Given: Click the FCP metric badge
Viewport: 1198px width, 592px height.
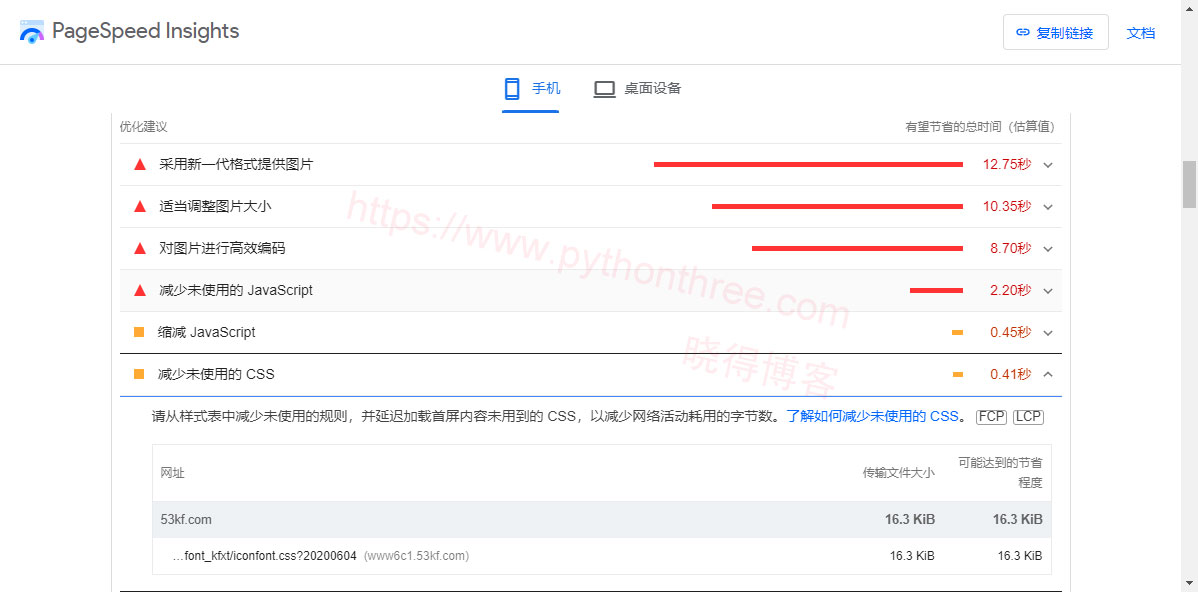Looking at the screenshot, I should 992,416.
